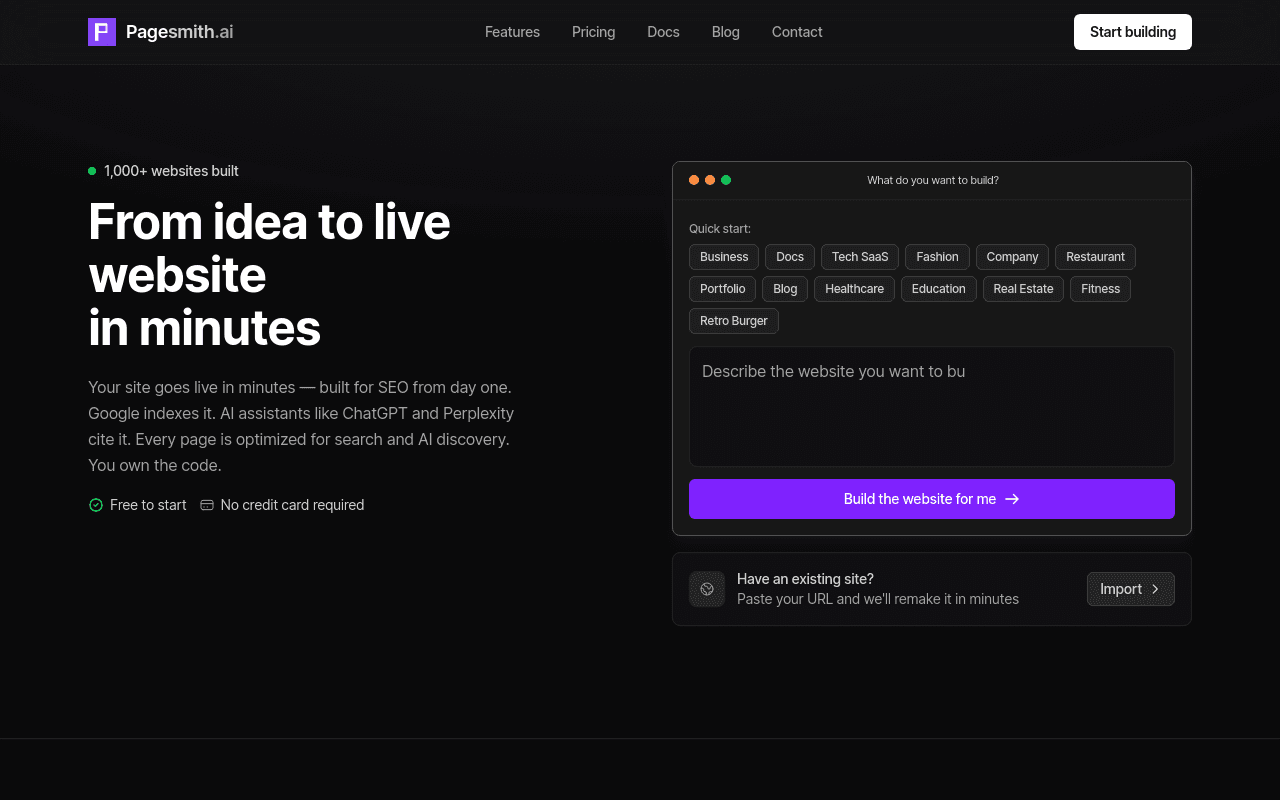Focus the website description text area
This screenshot has width=1280, height=800.
point(932,407)
